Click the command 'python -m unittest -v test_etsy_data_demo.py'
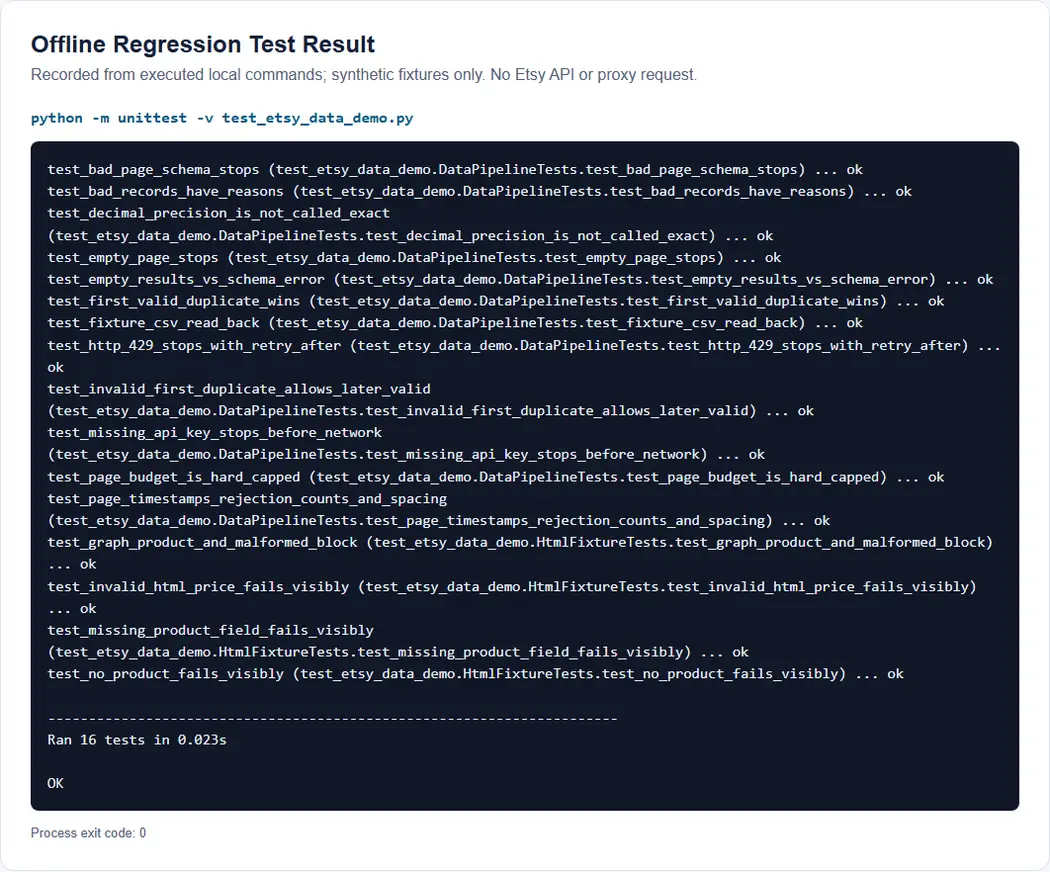Viewport: 1050px width, 872px height. coord(222,118)
